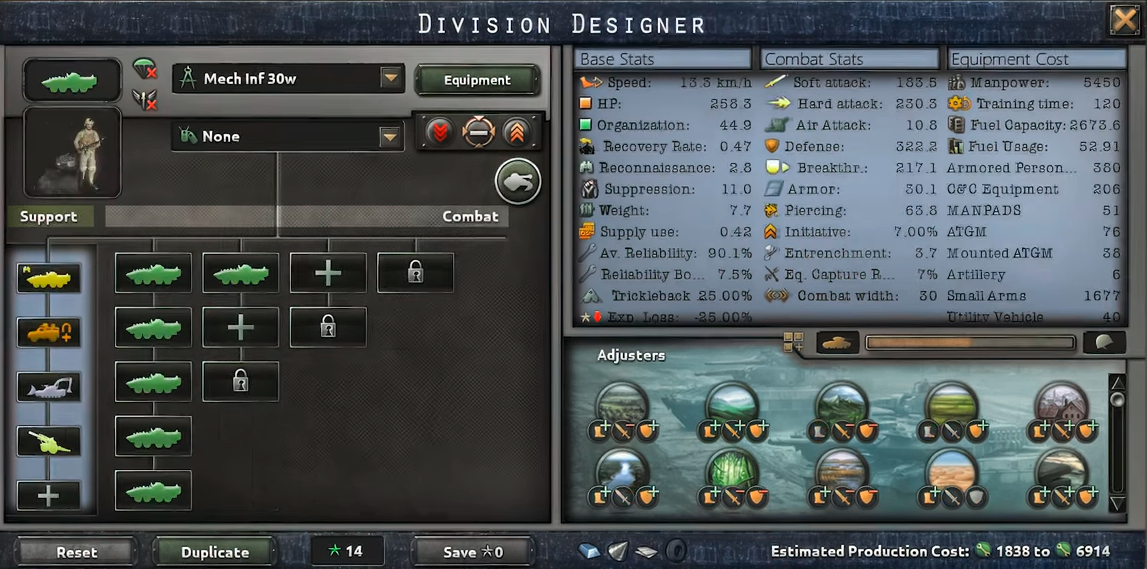Select the desert terrain adjuster icon

point(951,472)
